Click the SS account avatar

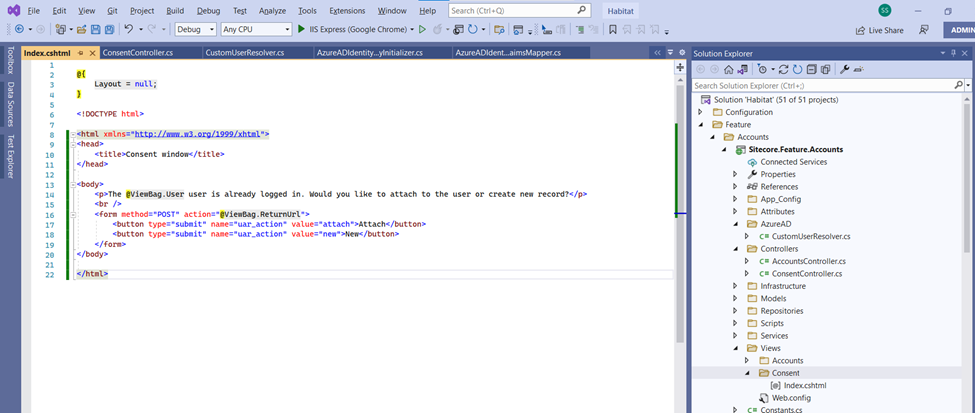tap(884, 10)
